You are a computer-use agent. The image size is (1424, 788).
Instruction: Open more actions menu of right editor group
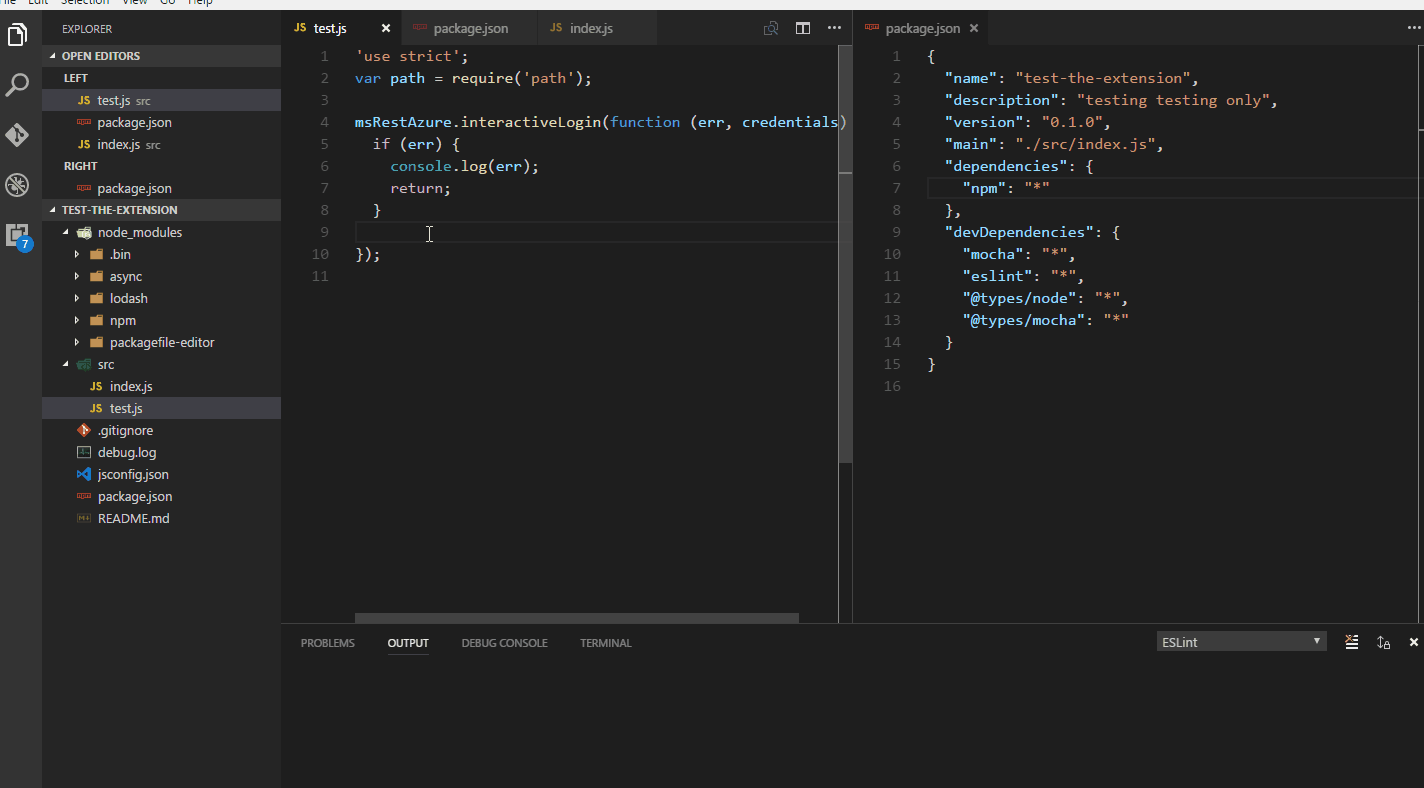[1413, 28]
